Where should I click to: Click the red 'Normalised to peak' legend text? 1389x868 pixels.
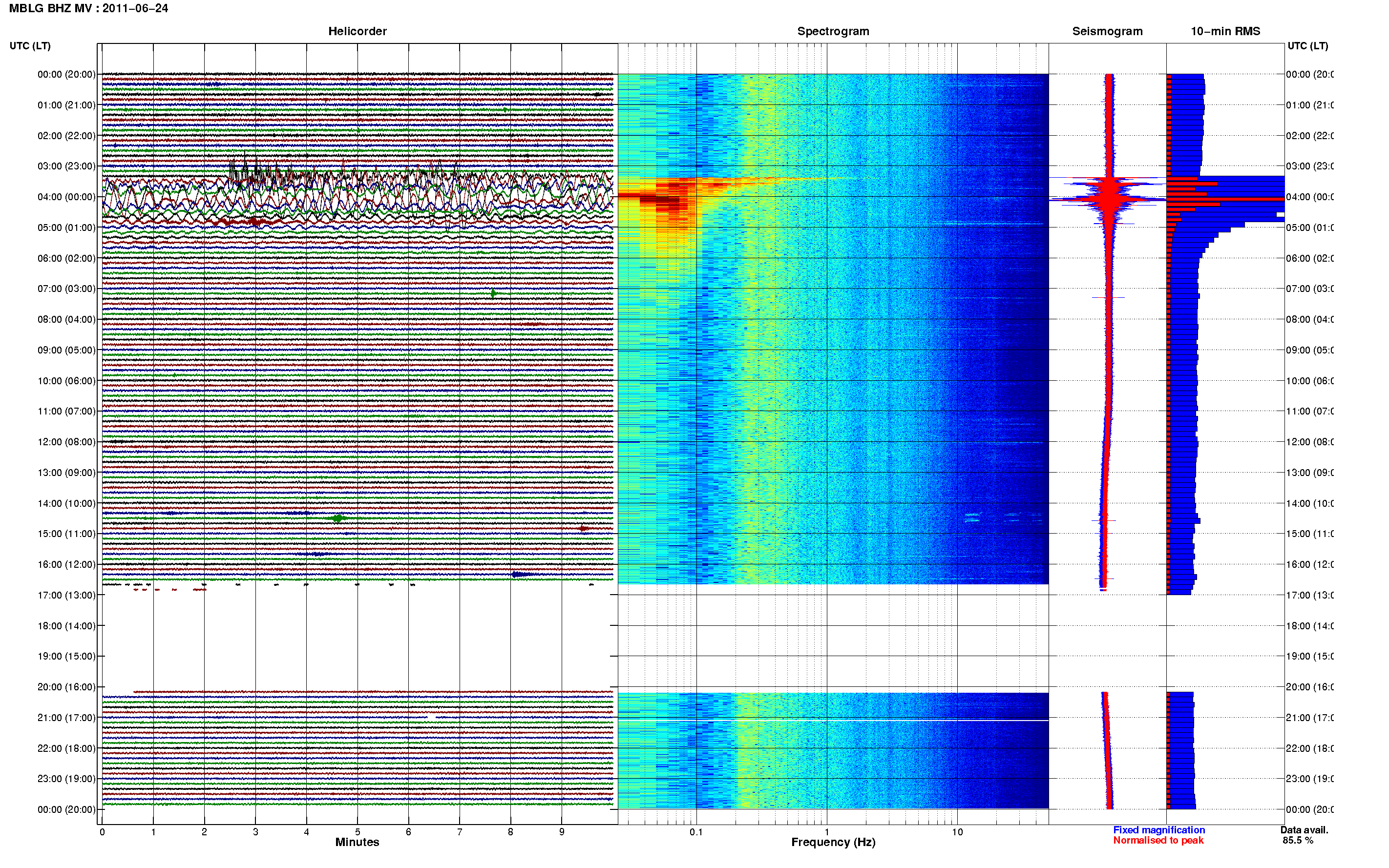point(1158,841)
